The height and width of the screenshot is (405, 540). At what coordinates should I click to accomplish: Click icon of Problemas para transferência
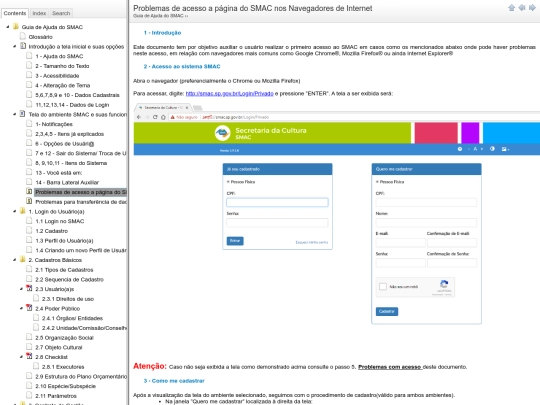[x=30, y=201]
